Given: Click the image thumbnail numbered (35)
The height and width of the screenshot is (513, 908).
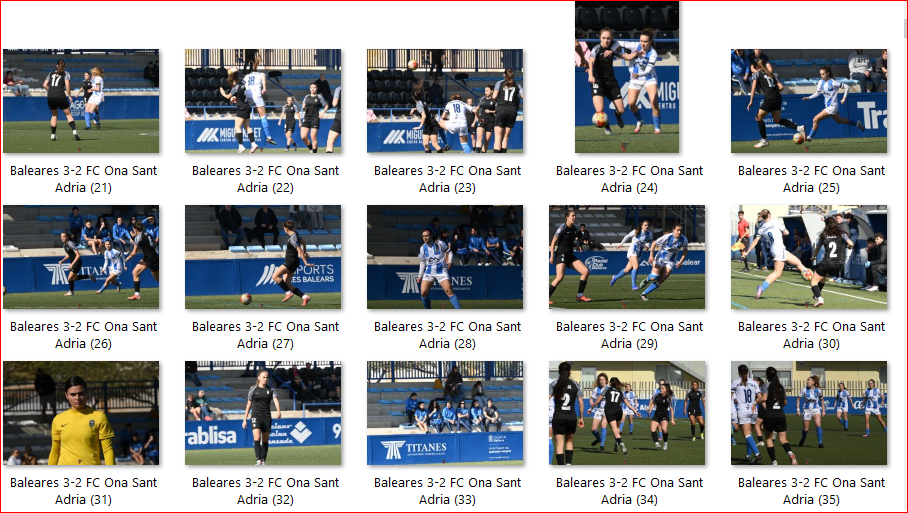Looking at the screenshot, I should pos(809,413).
